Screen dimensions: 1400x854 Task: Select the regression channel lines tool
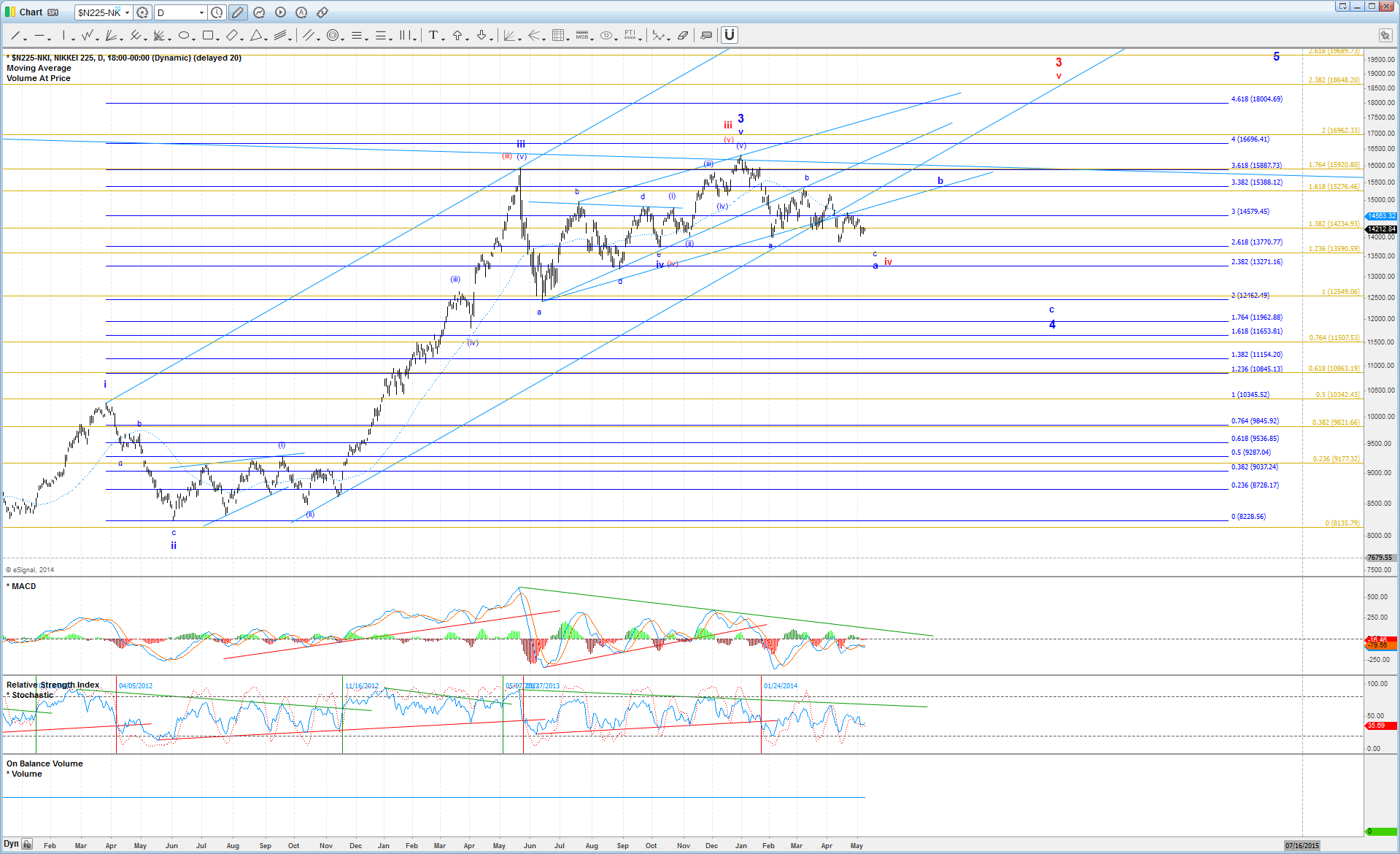tap(280, 35)
